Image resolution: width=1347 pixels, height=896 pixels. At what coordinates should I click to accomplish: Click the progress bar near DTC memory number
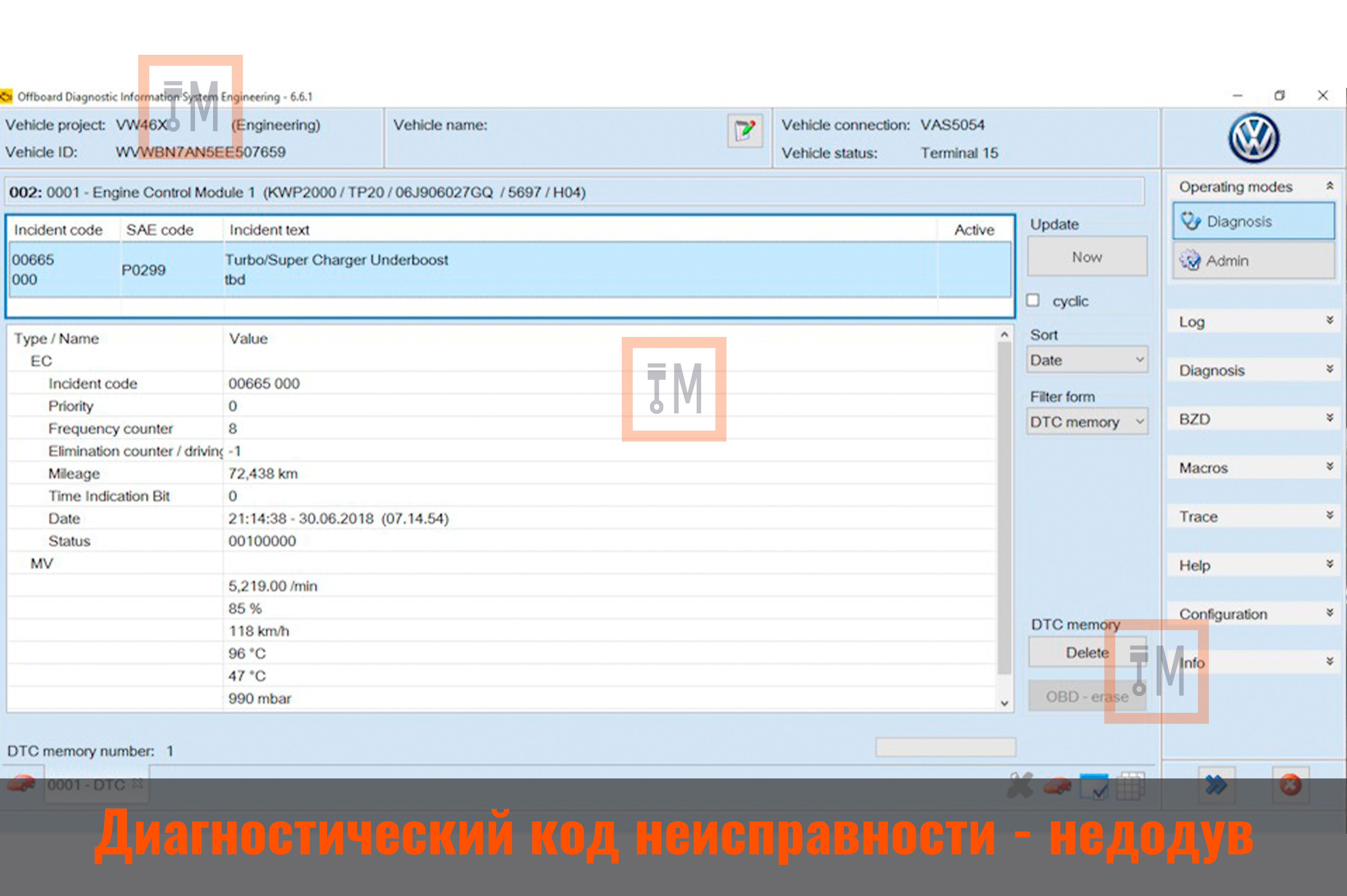(x=946, y=747)
